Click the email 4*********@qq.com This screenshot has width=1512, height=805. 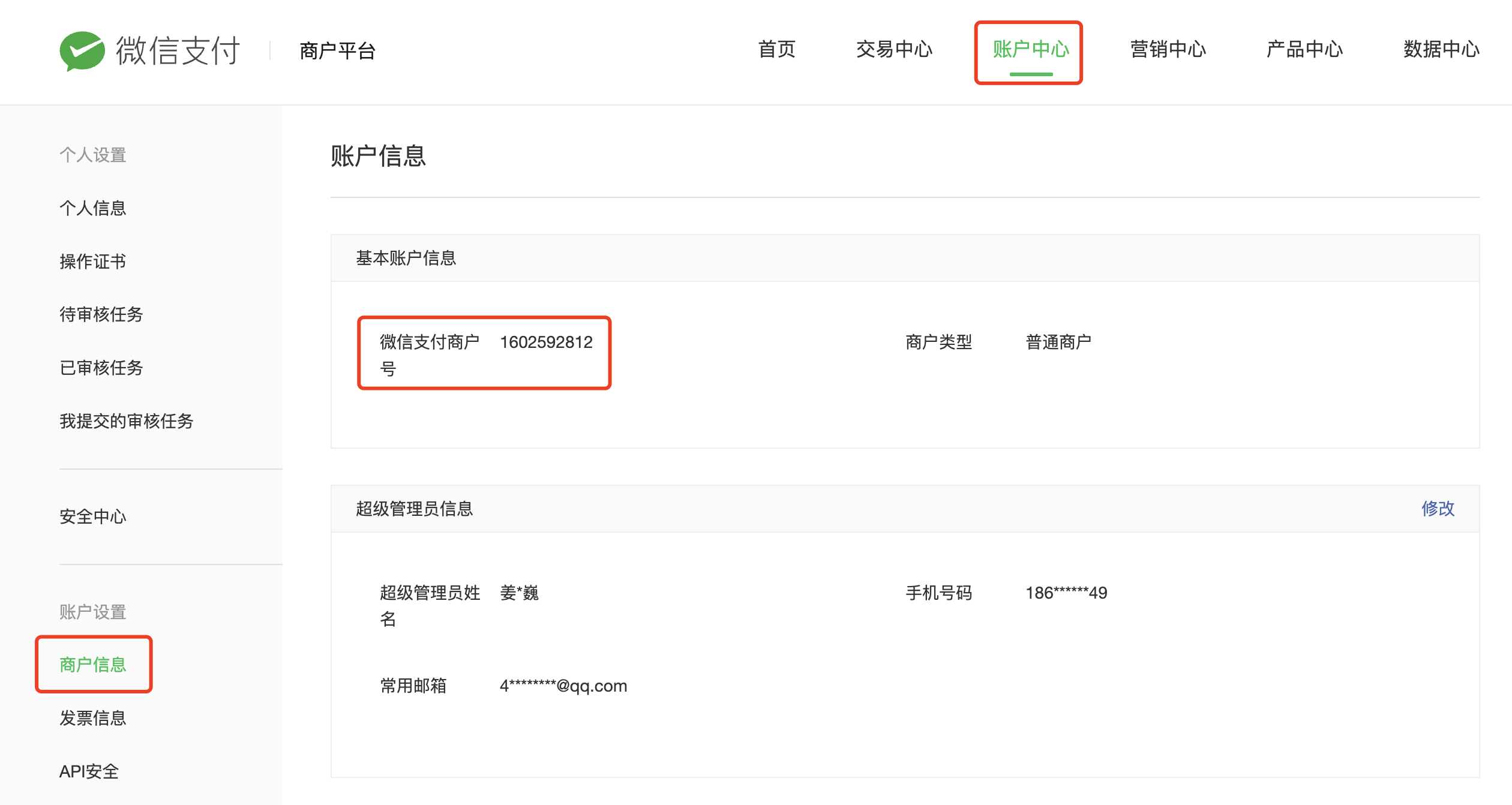tap(563, 686)
